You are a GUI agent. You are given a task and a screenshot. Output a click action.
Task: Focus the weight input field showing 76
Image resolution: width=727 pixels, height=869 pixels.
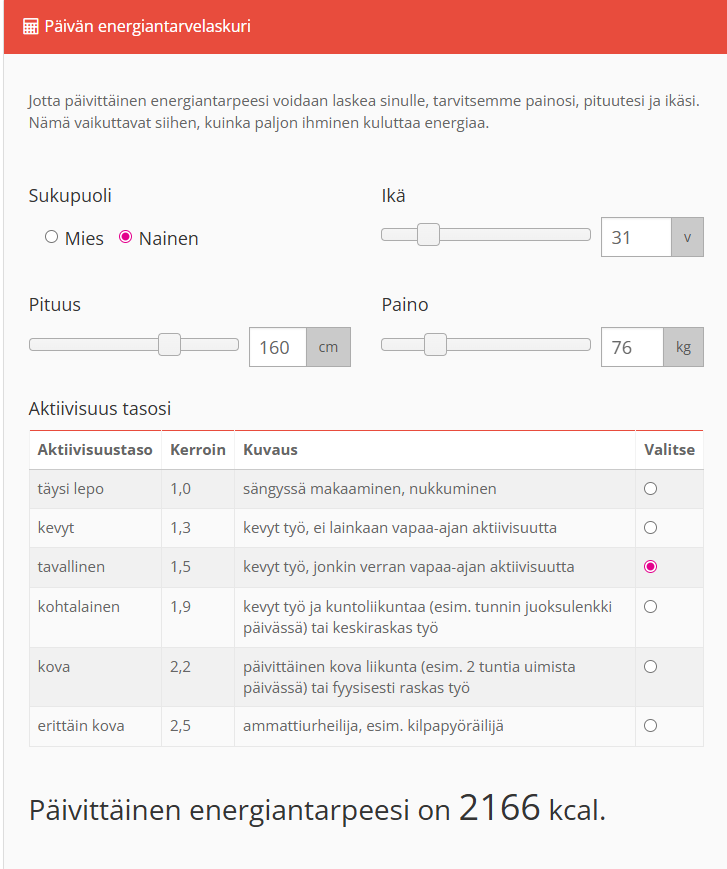tap(632, 347)
